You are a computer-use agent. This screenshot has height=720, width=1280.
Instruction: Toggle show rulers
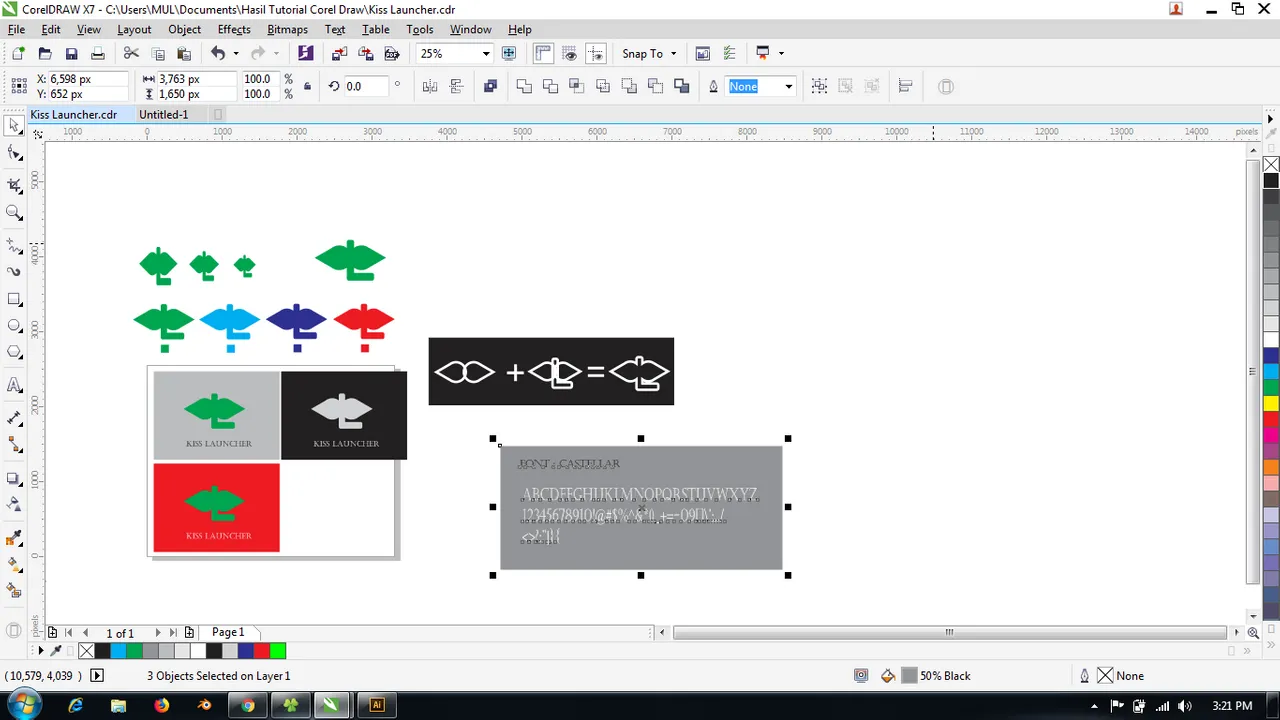point(543,53)
